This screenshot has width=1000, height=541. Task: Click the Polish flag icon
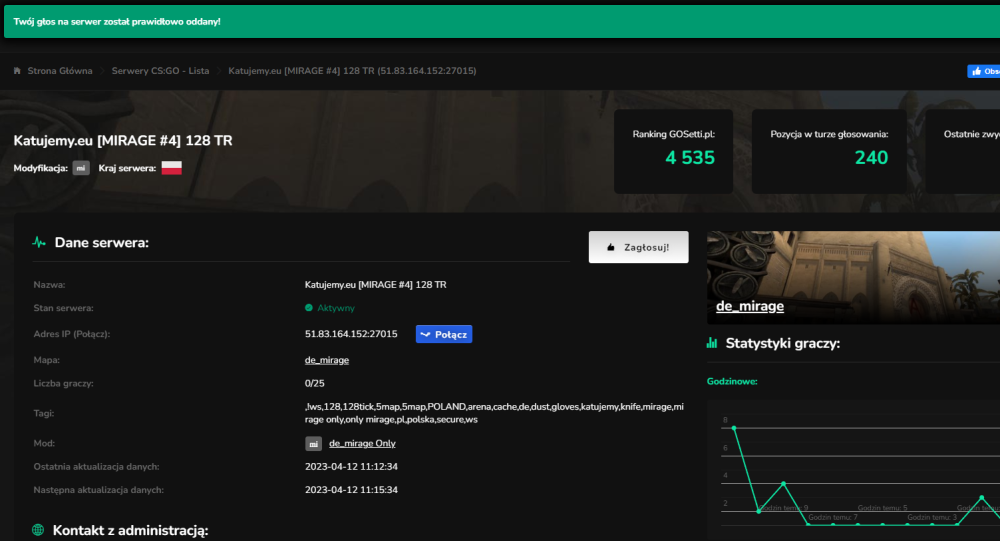click(172, 168)
